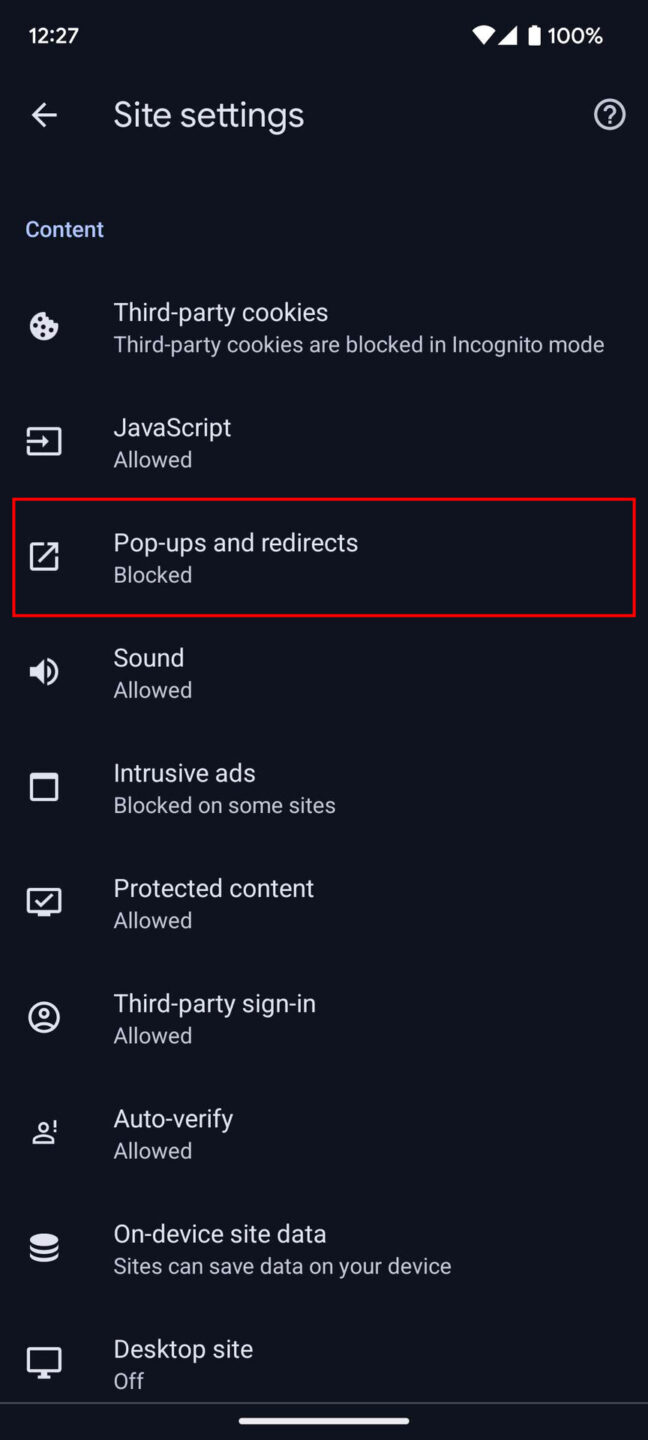Click the On-device site data stack icon
648x1440 pixels.
pyautogui.click(x=44, y=1247)
